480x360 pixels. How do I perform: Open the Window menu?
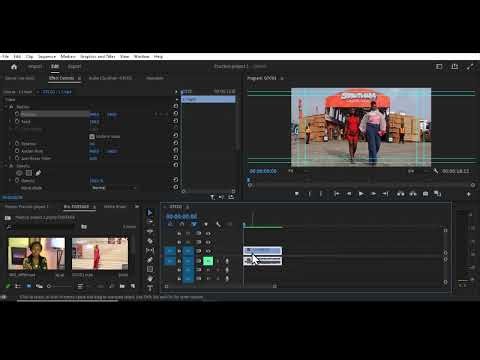pyautogui.click(x=141, y=57)
